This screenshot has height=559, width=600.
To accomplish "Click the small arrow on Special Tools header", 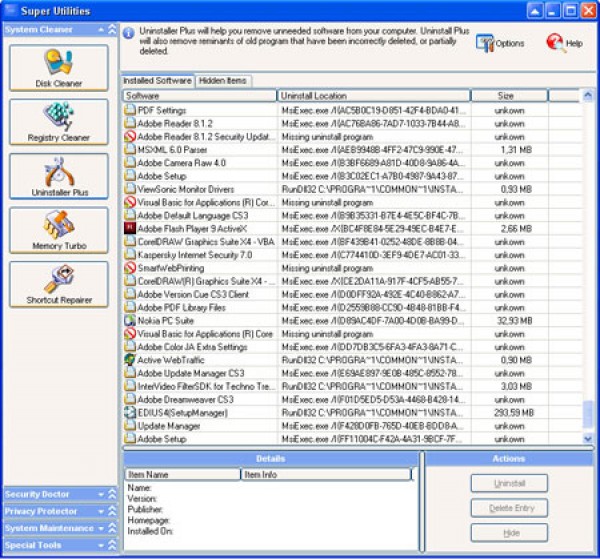I will tap(101, 545).
